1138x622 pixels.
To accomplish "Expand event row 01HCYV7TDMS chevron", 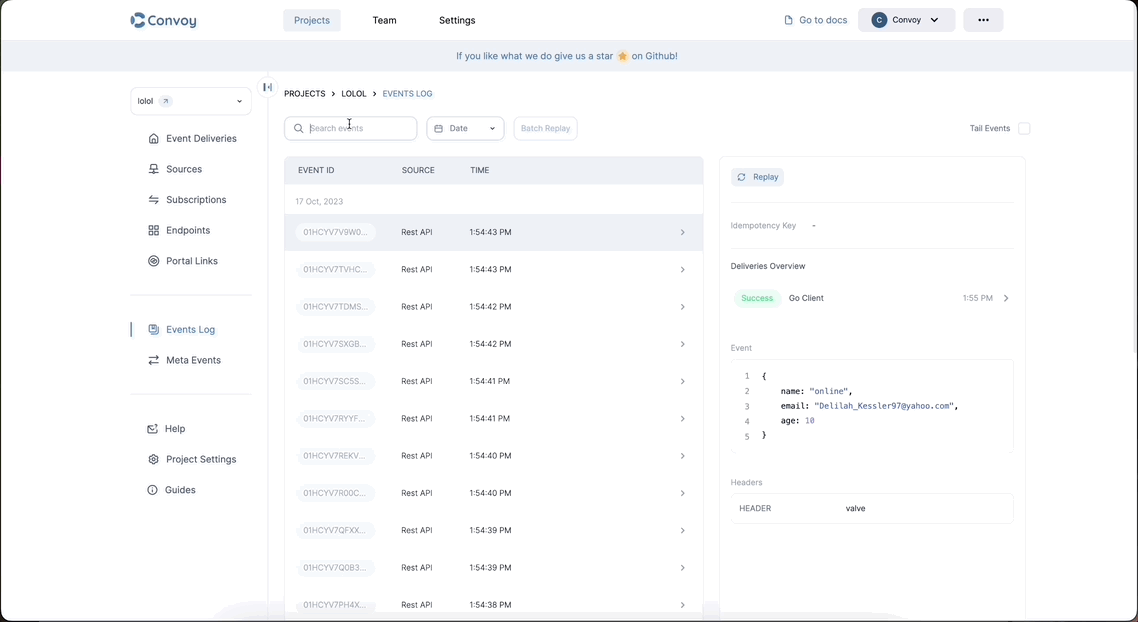I will click(x=682, y=307).
